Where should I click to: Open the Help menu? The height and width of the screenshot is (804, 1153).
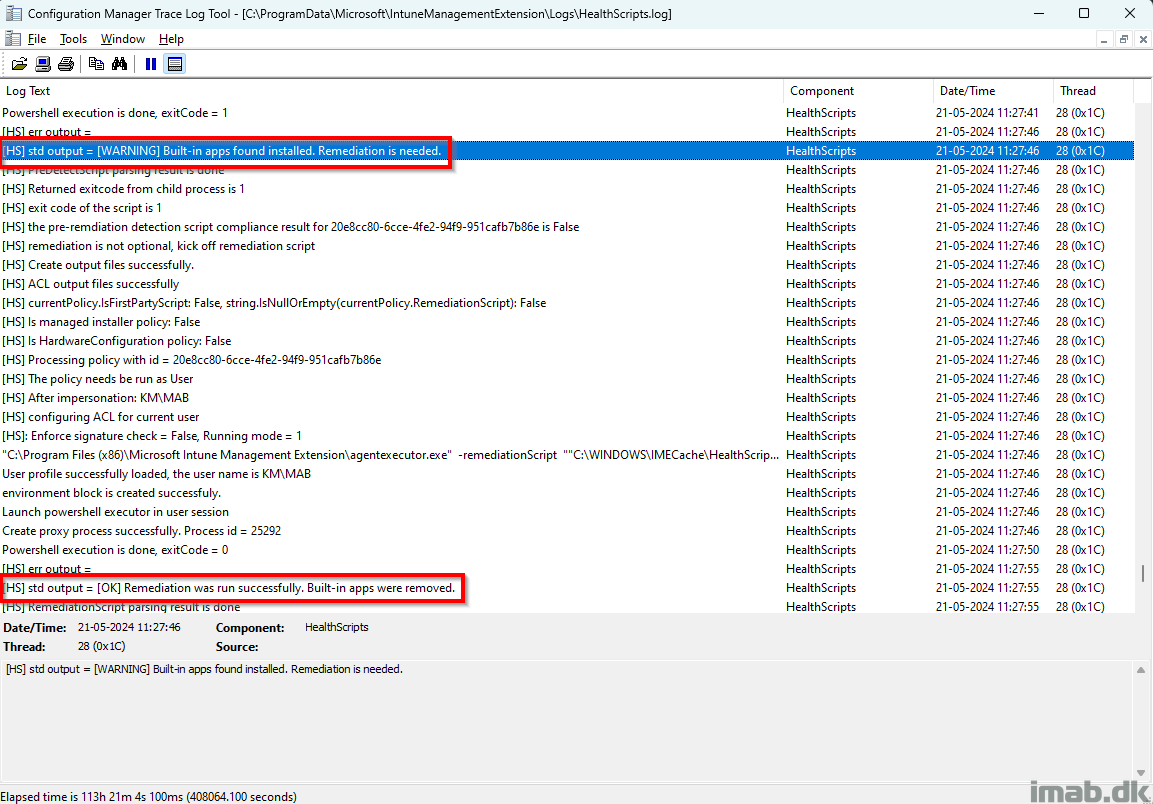(171, 39)
